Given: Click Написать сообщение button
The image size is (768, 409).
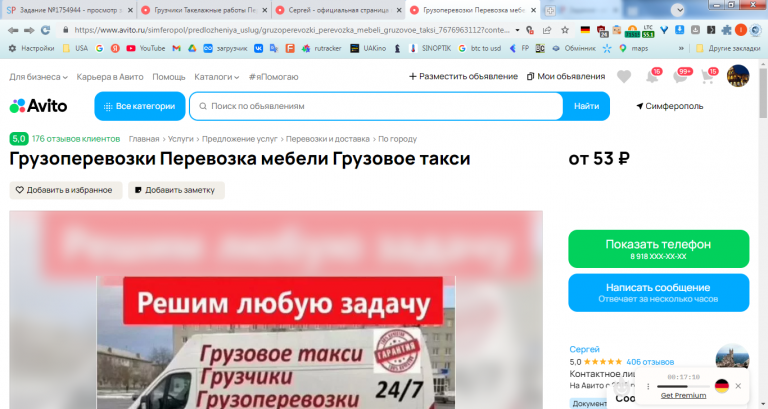Looking at the screenshot, I should tap(658, 292).
